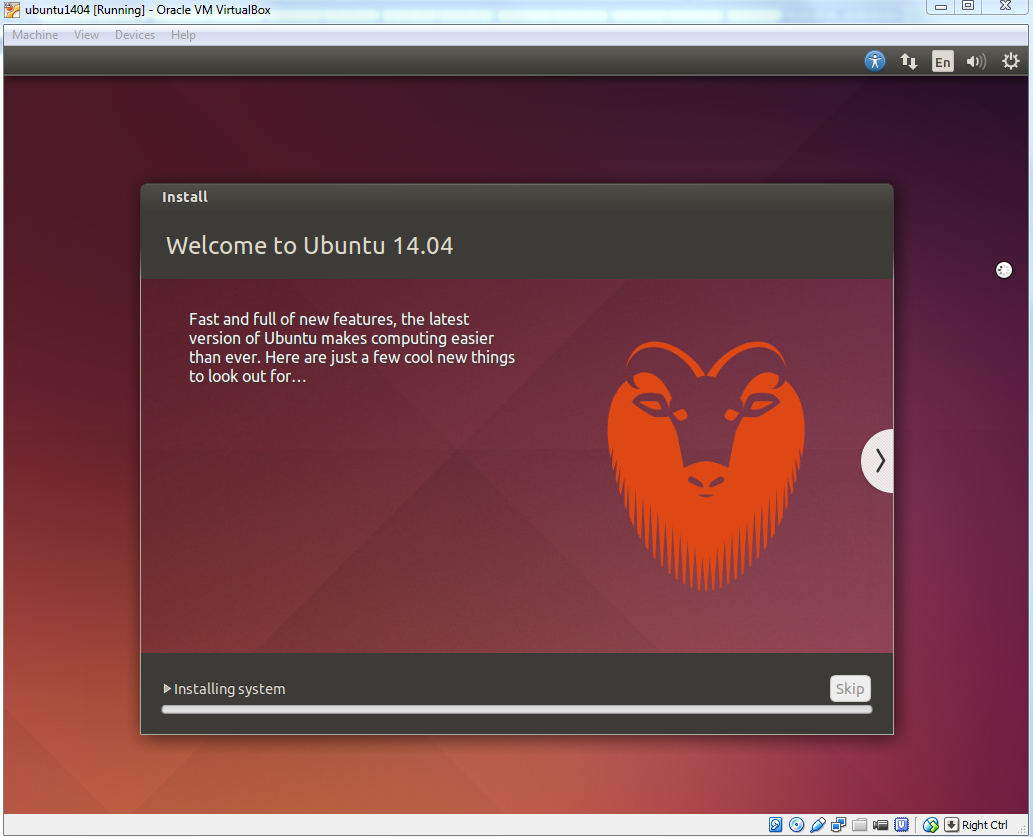Skip the installation slideshow
This screenshot has height=837, width=1033.
(849, 688)
